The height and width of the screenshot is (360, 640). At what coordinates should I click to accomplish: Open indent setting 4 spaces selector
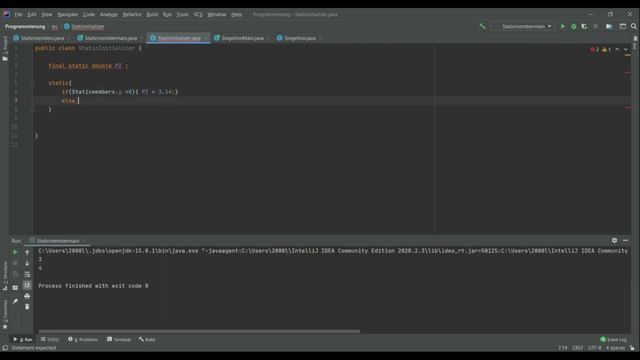coord(615,348)
